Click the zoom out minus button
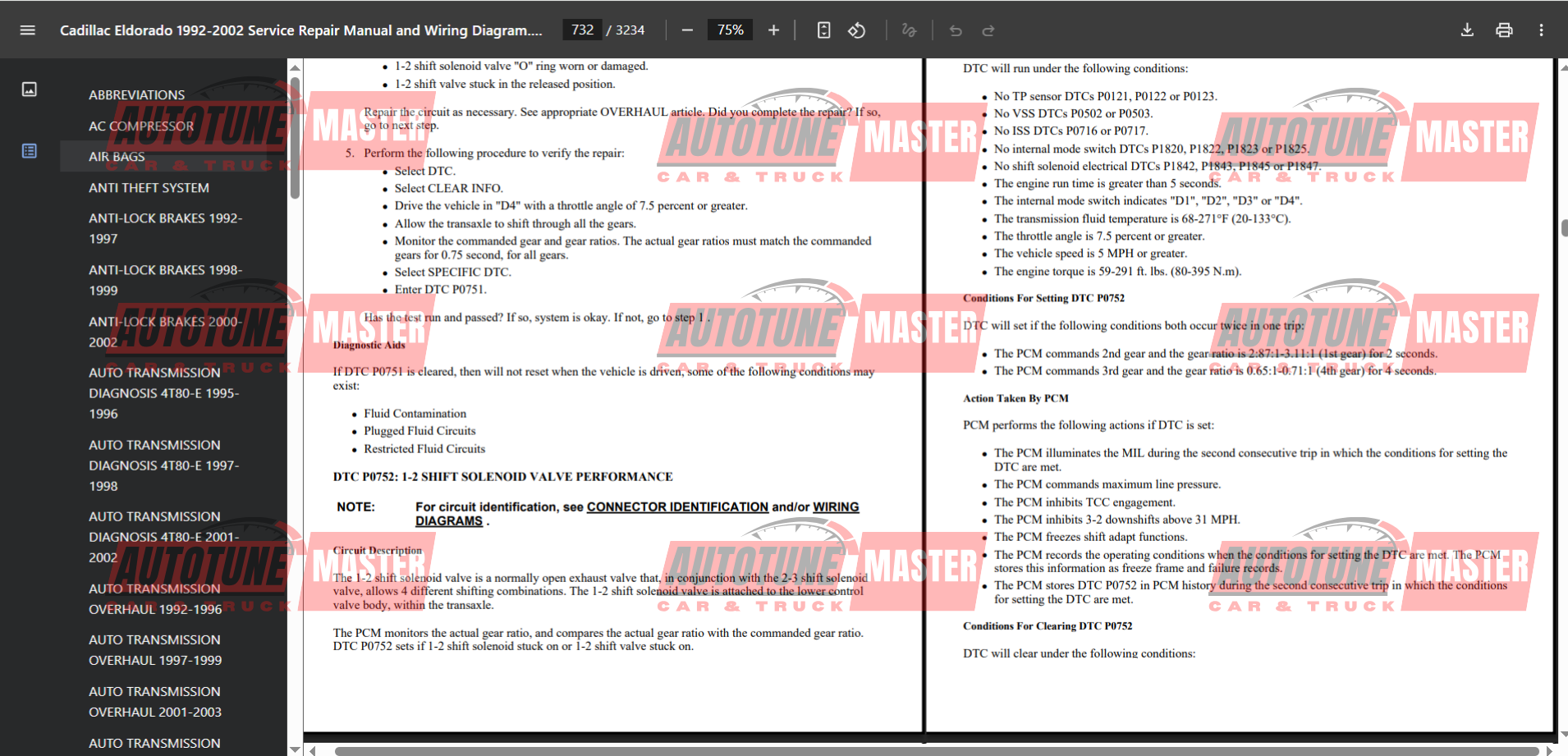The image size is (1568, 756). pos(687,30)
